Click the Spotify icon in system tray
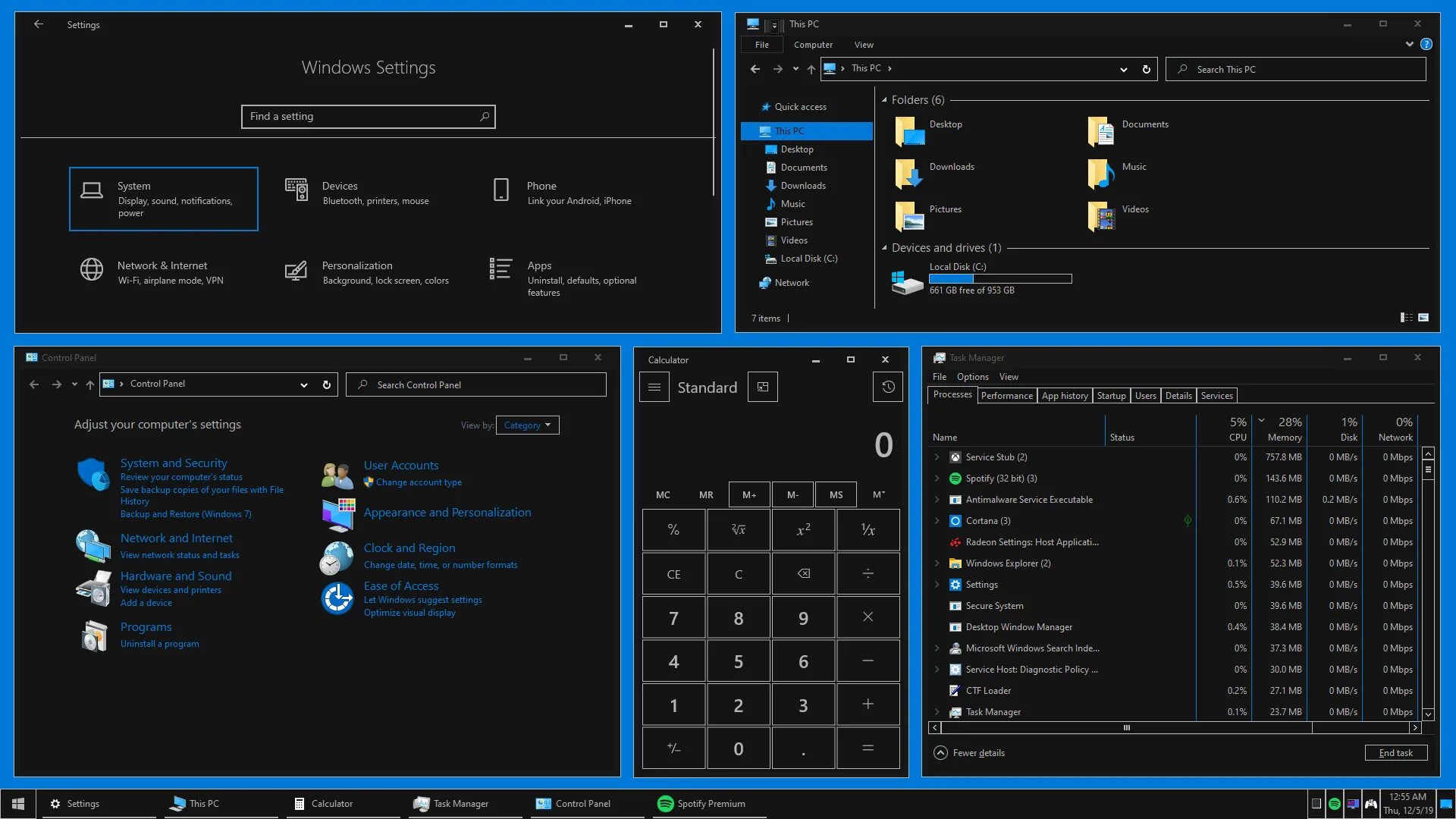1456x819 pixels. [x=1335, y=804]
